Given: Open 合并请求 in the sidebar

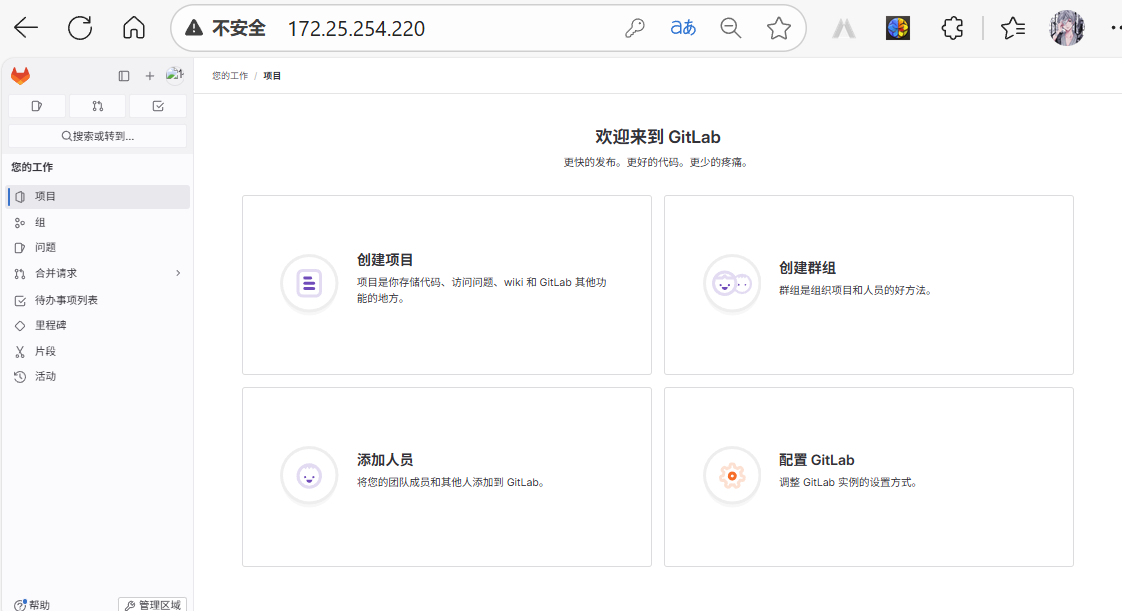Looking at the screenshot, I should (x=98, y=273).
